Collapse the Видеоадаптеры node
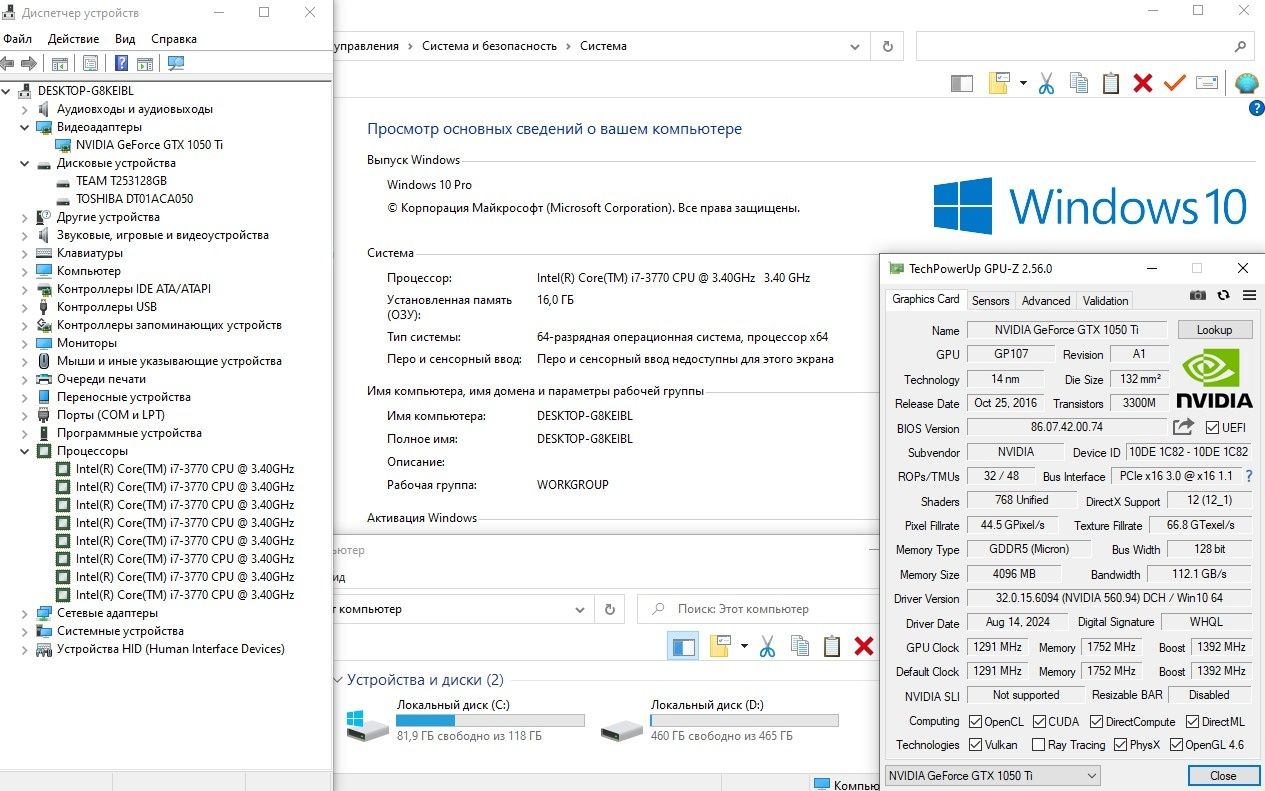This screenshot has width=1265, height=791. click(x=25, y=127)
